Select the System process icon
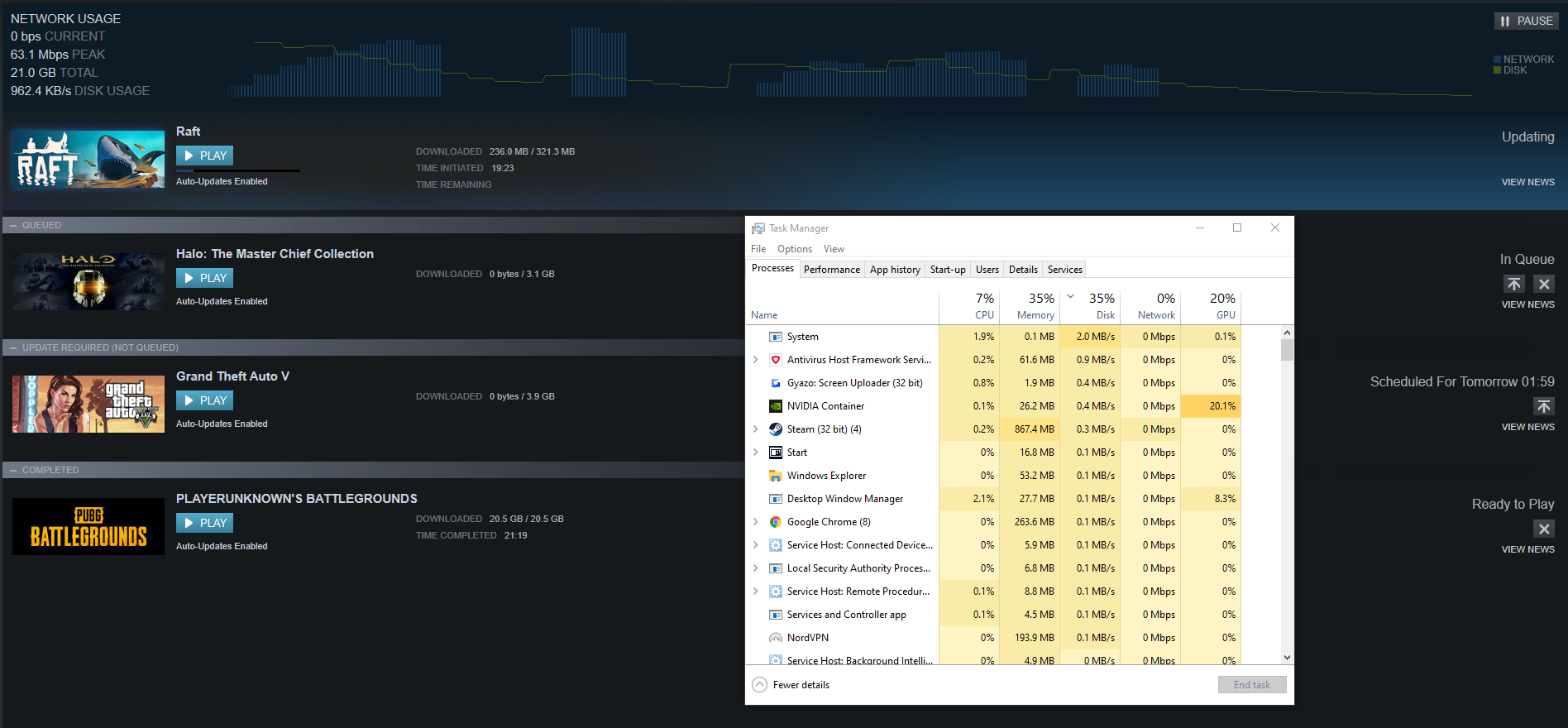Viewport: 1568px width, 728px height. [776, 337]
